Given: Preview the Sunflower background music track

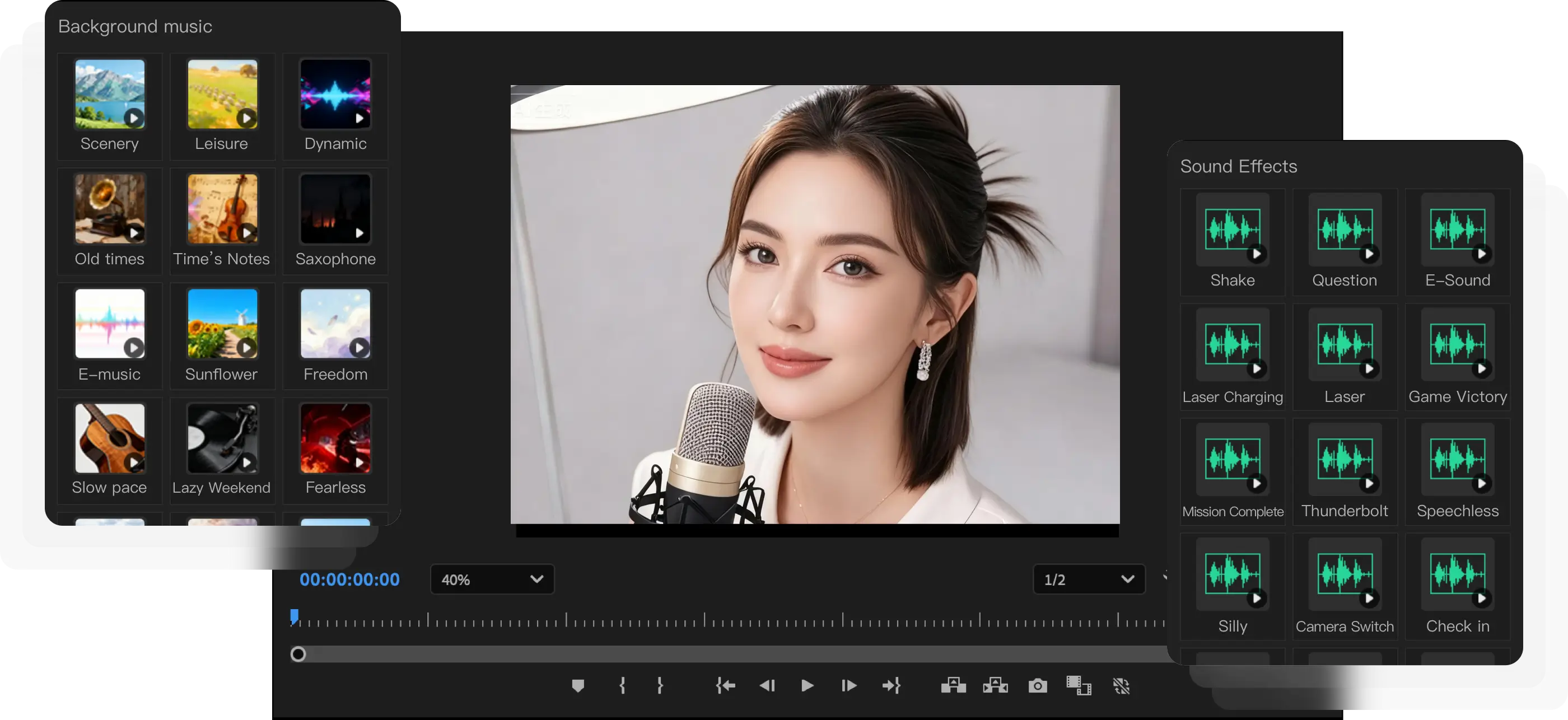Looking at the screenshot, I should (246, 348).
